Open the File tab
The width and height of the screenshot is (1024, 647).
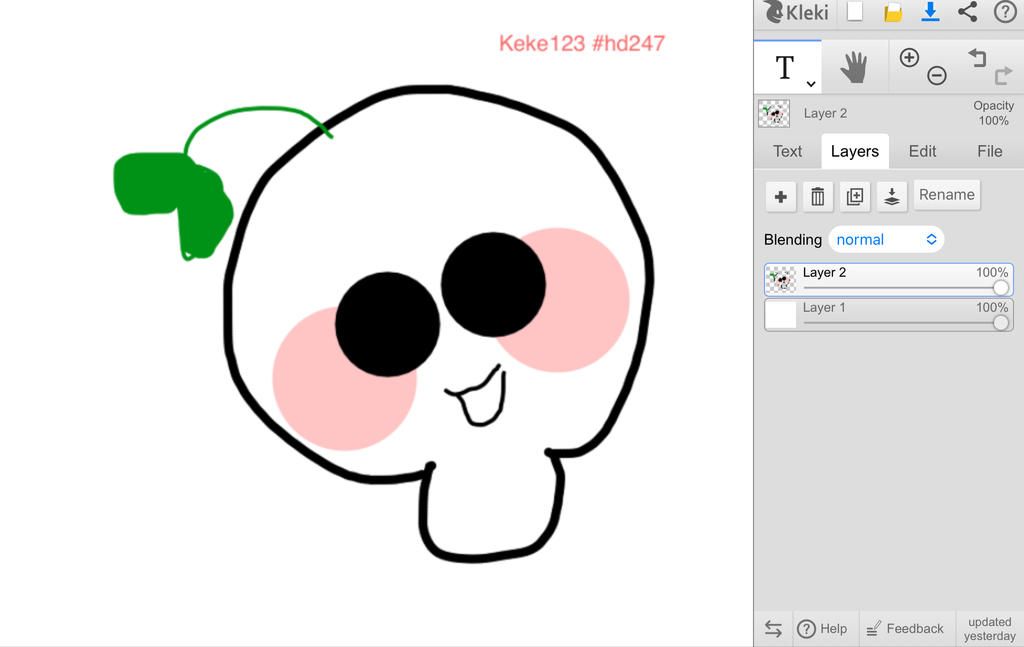coord(989,151)
